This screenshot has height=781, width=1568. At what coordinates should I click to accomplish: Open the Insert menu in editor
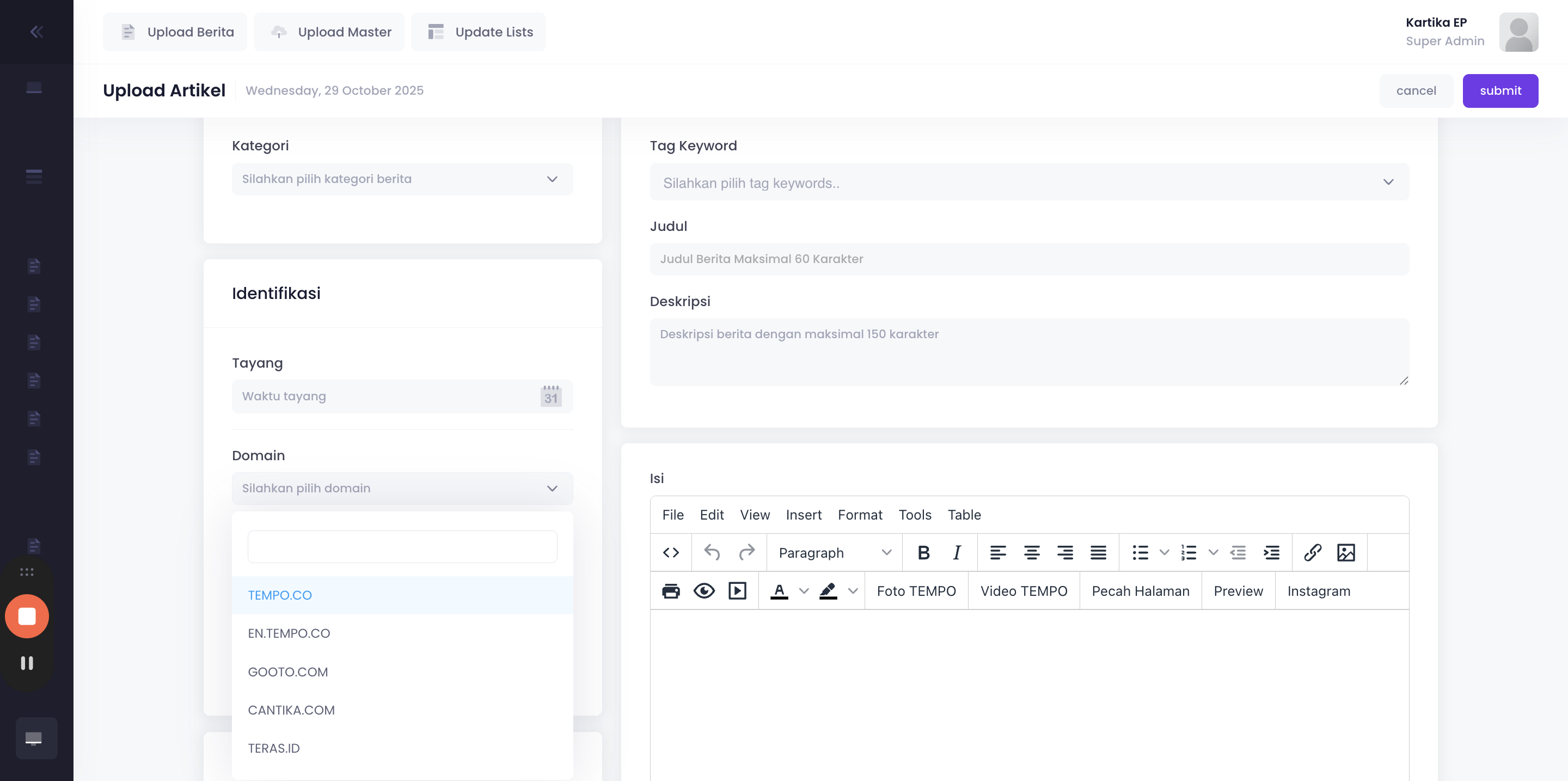[803, 514]
